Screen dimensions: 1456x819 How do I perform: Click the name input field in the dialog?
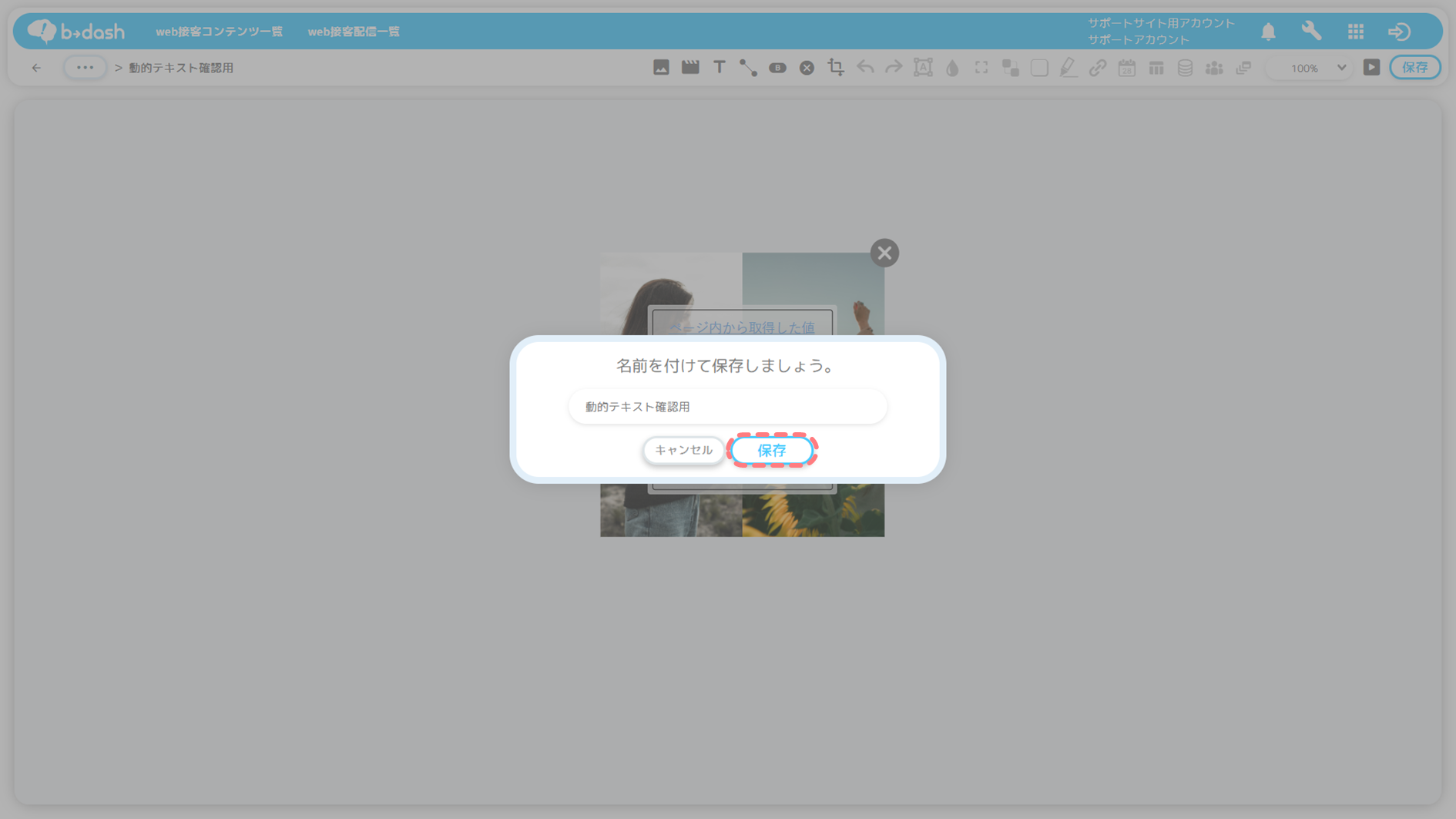[727, 407]
